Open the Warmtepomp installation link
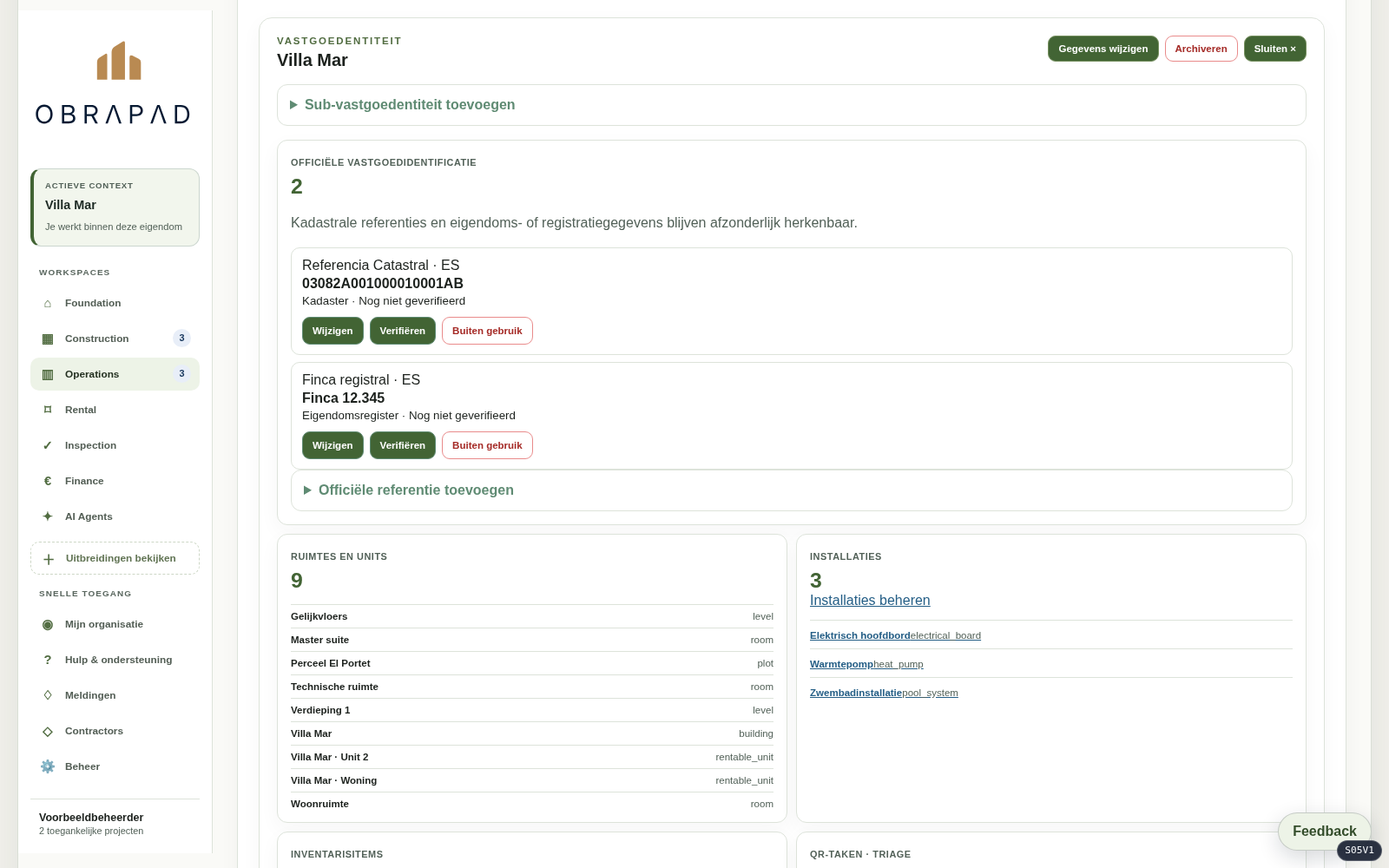The image size is (1389, 868). click(866, 664)
